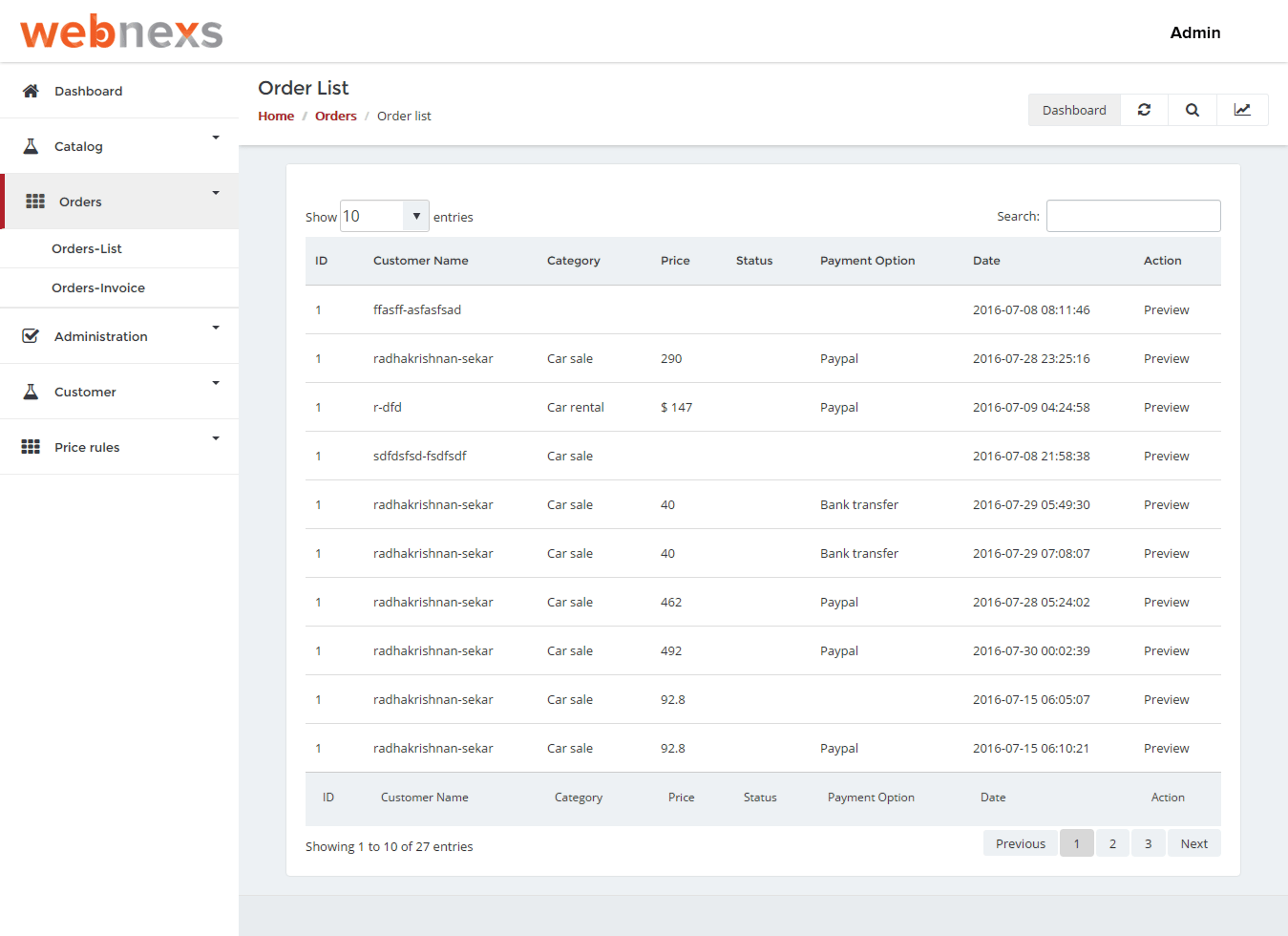Collapse the Orders menu arrow
Viewport: 1288px width, 936px height.
[216, 193]
